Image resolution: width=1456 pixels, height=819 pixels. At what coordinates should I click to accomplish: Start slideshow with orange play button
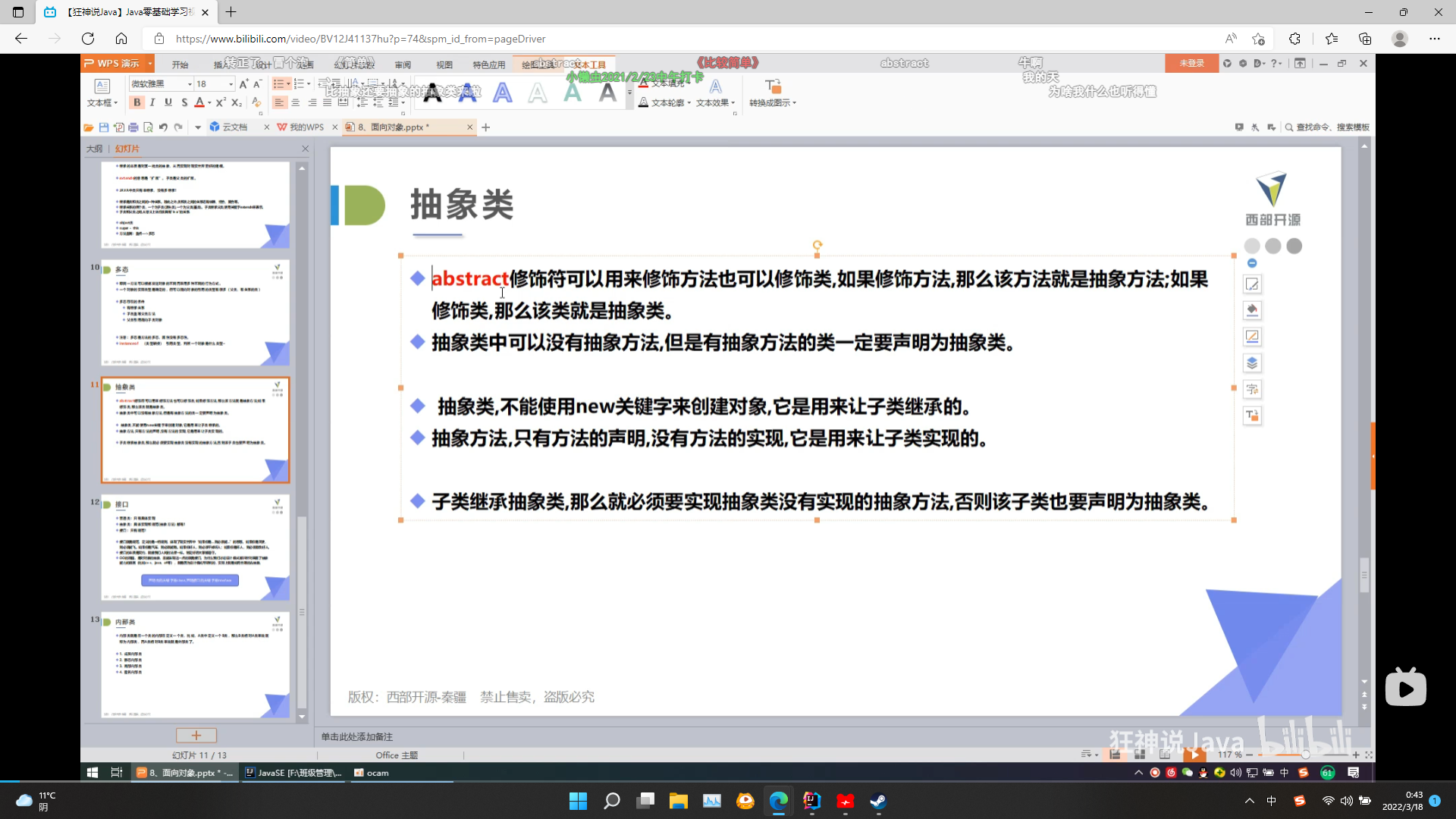pyautogui.click(x=1194, y=755)
